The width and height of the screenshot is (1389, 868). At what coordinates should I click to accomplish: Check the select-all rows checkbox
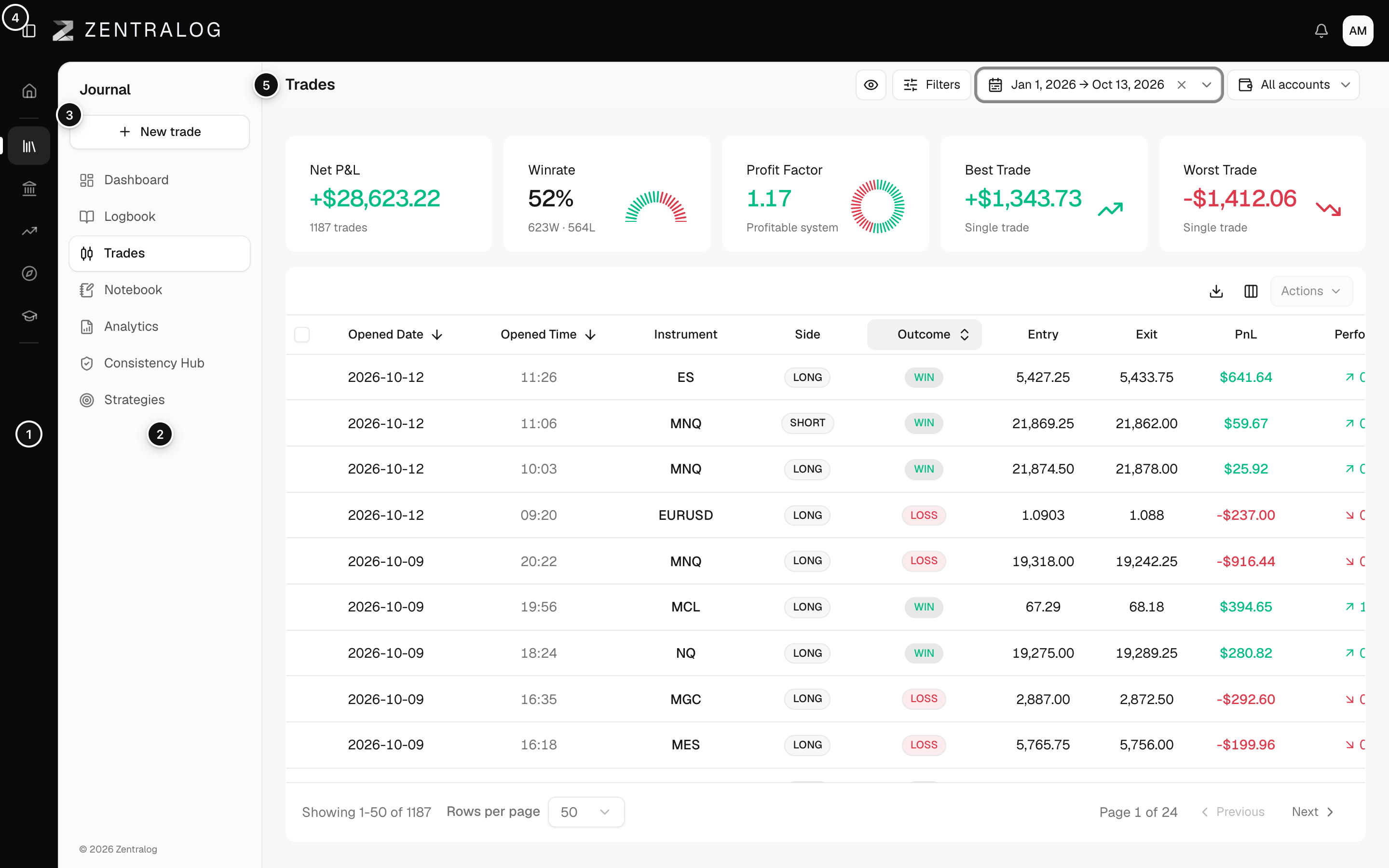pyautogui.click(x=302, y=335)
